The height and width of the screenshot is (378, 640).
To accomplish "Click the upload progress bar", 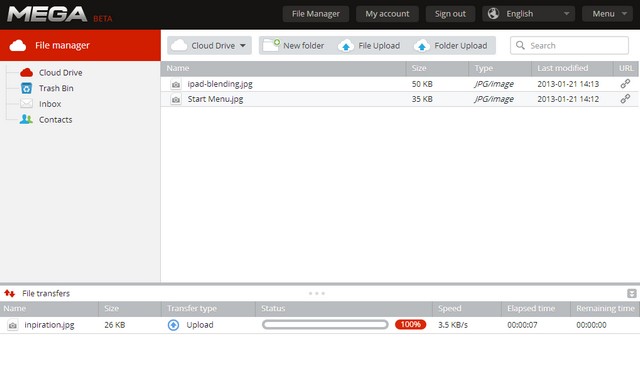I will (x=325, y=325).
